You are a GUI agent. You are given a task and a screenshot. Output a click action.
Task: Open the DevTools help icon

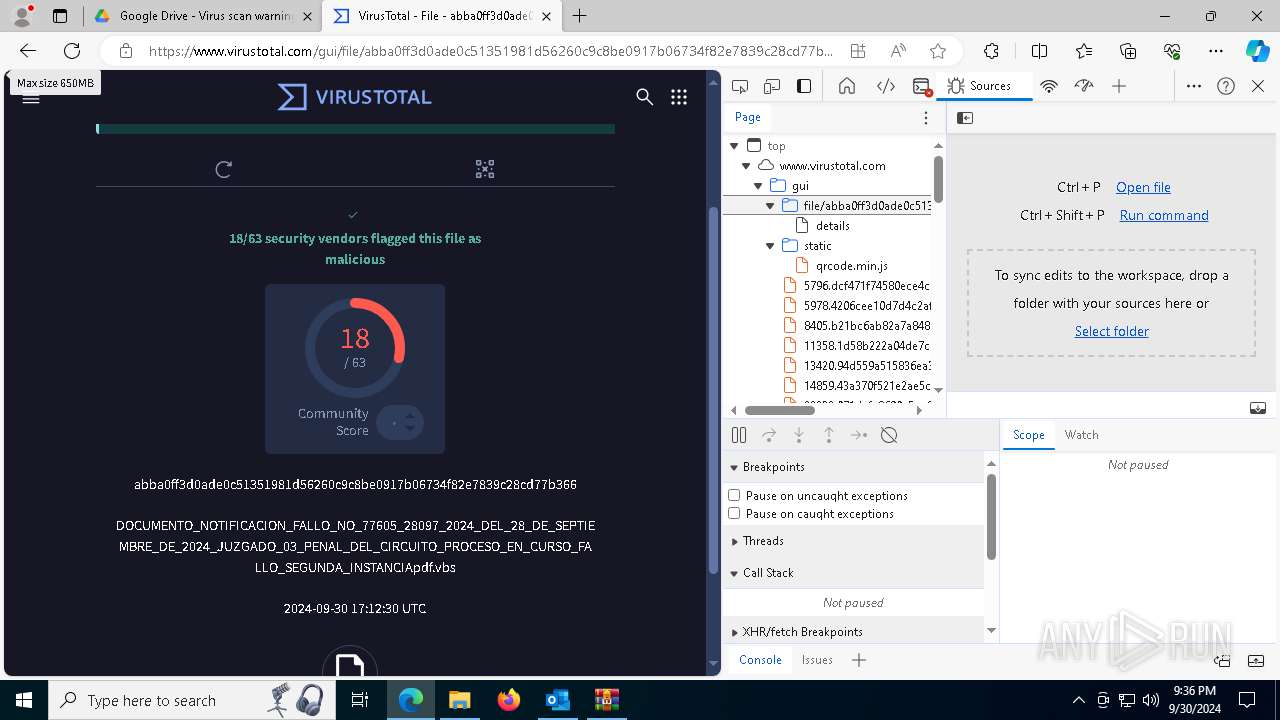tap(1226, 86)
